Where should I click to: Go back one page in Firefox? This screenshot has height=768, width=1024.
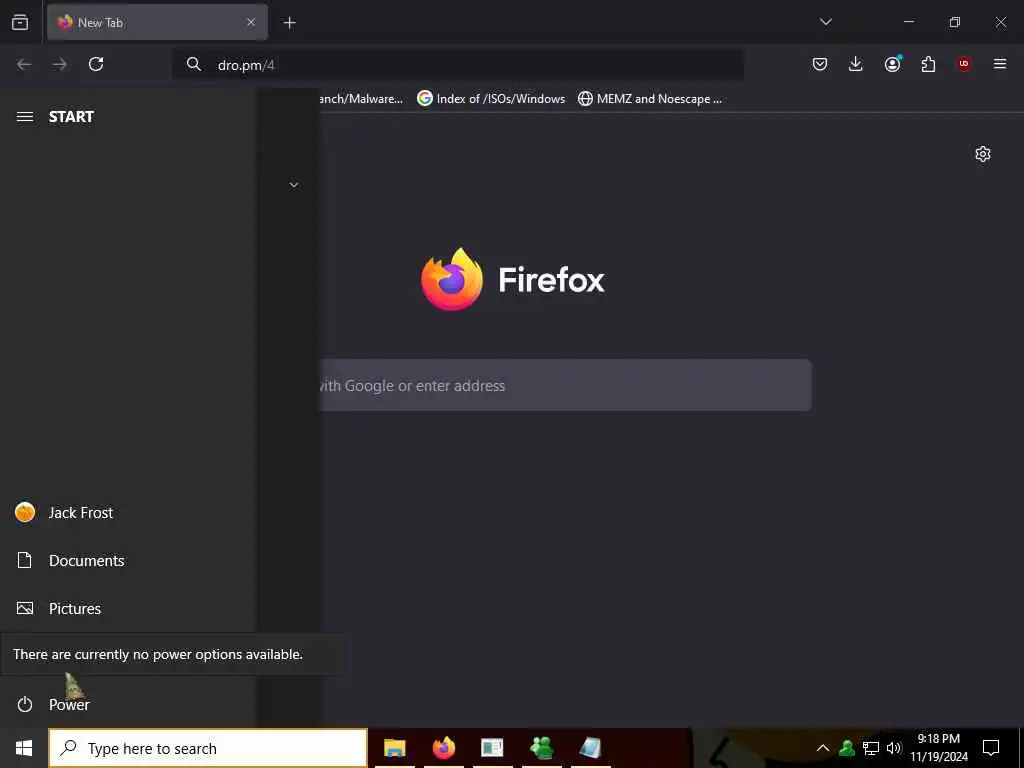pos(24,64)
